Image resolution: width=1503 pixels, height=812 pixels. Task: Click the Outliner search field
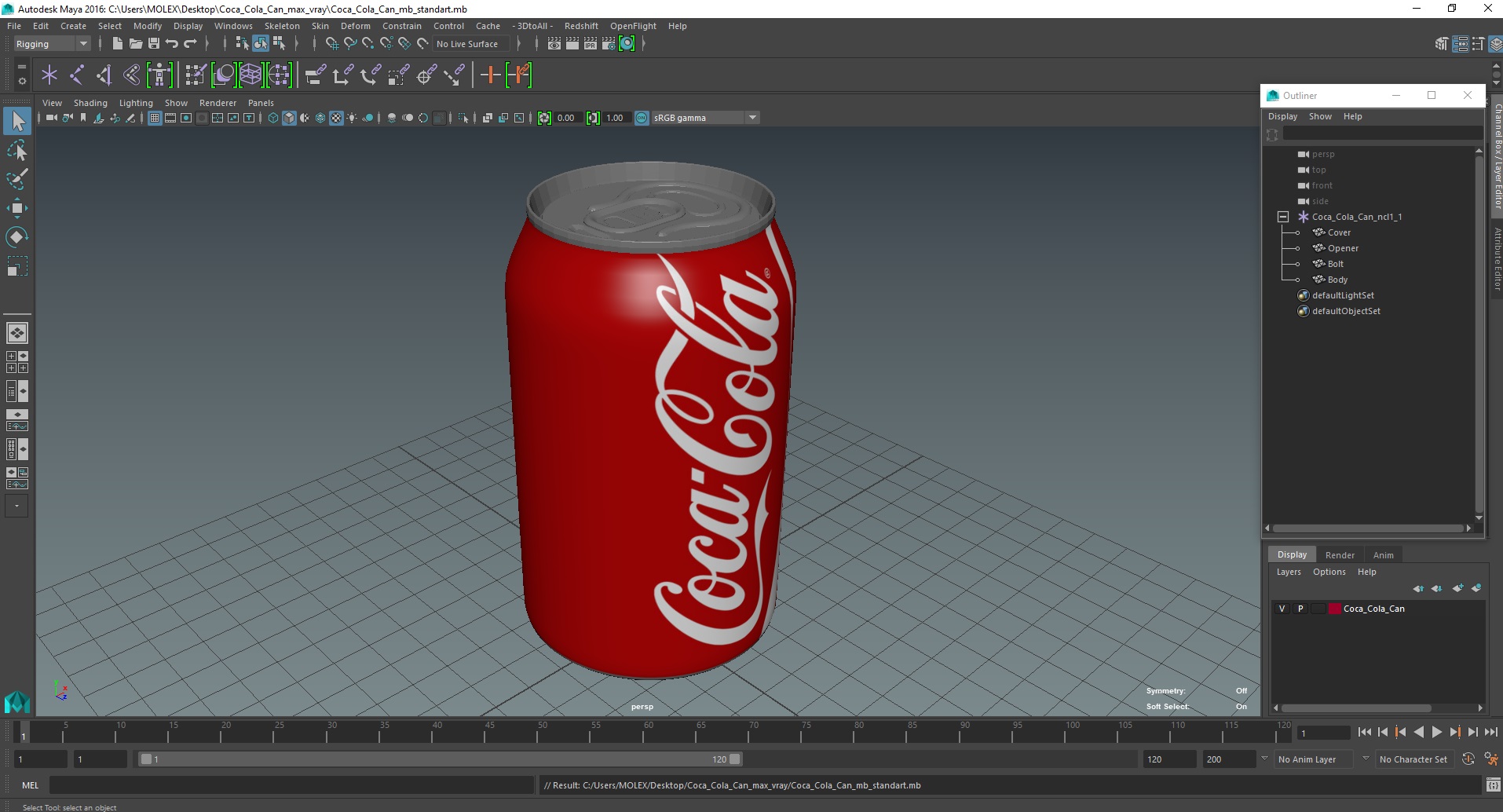(x=1381, y=134)
